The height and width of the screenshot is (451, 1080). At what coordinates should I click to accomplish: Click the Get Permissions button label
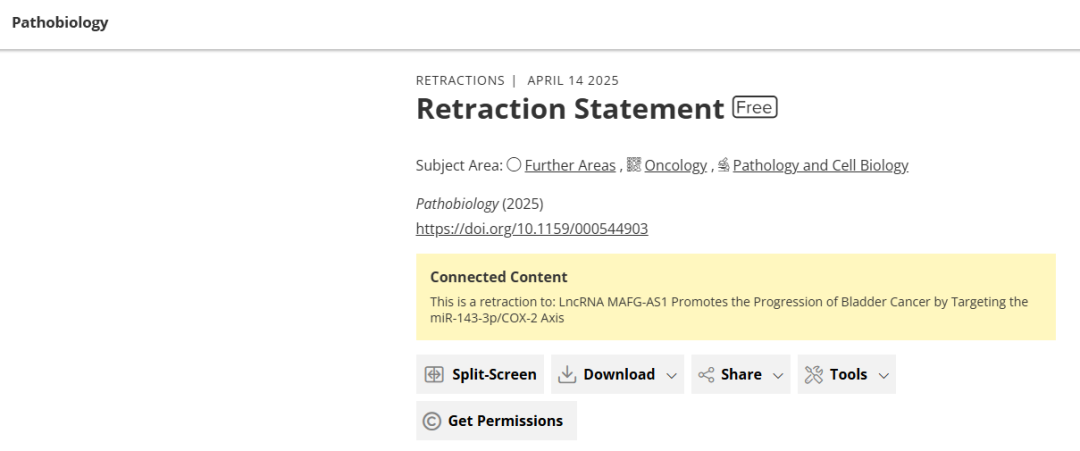pyautogui.click(x=505, y=421)
